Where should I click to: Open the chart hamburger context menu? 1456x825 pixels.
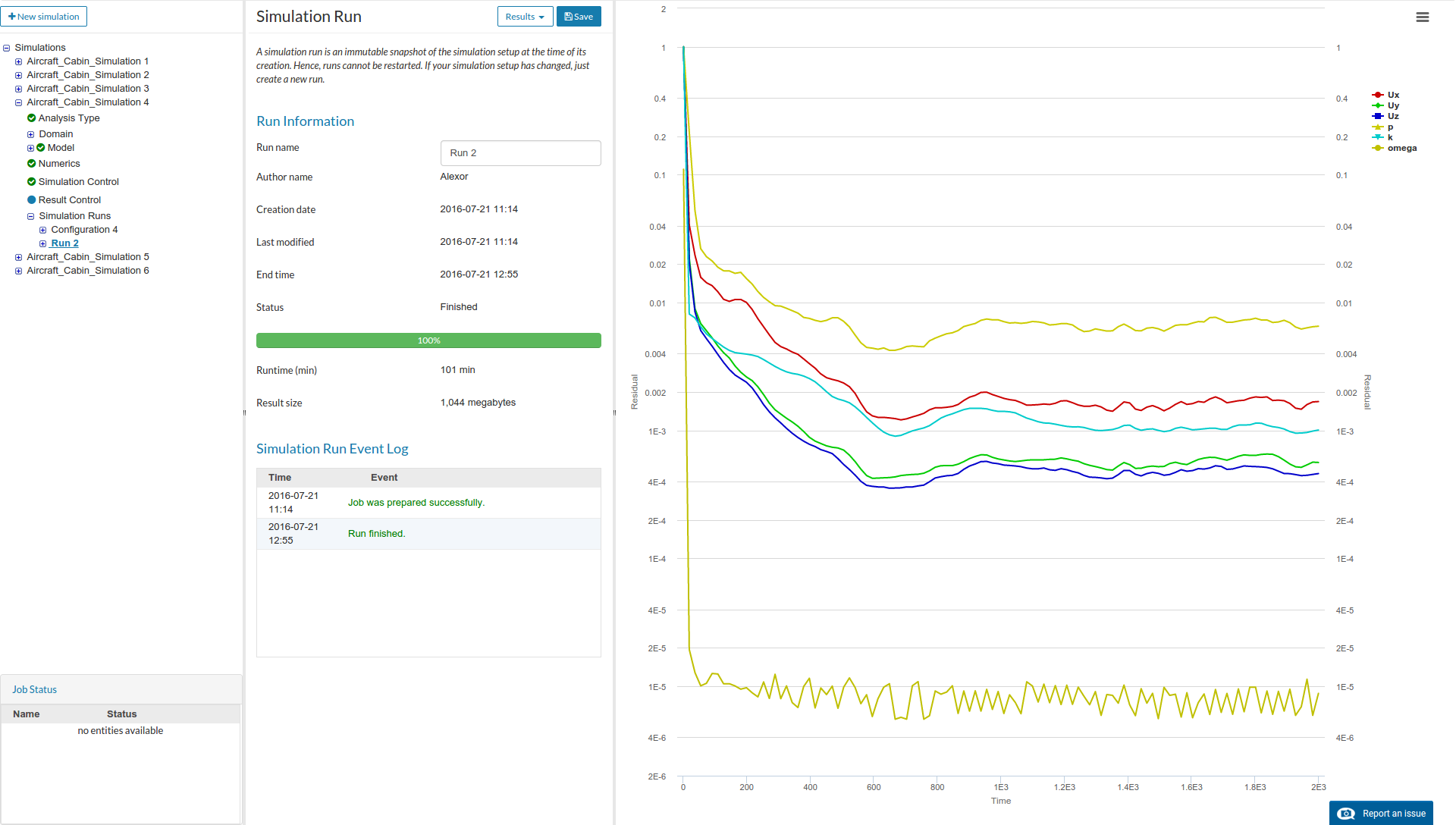click(x=1422, y=17)
